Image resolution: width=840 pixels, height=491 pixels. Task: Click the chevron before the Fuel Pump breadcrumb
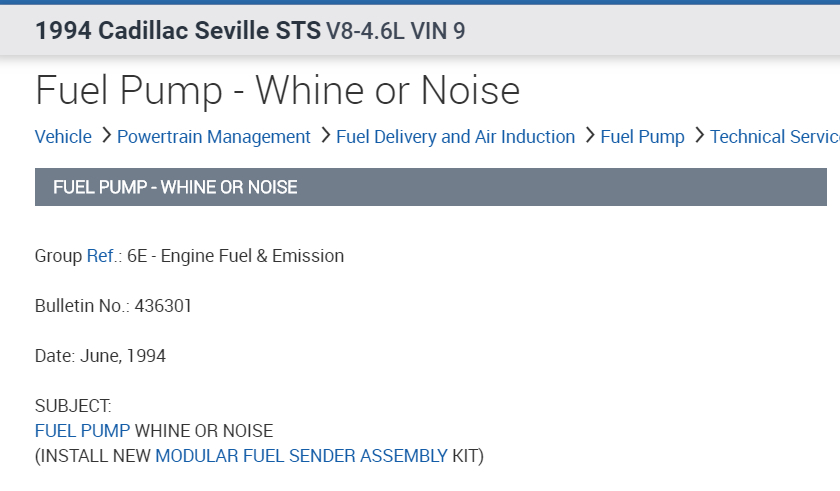[589, 136]
